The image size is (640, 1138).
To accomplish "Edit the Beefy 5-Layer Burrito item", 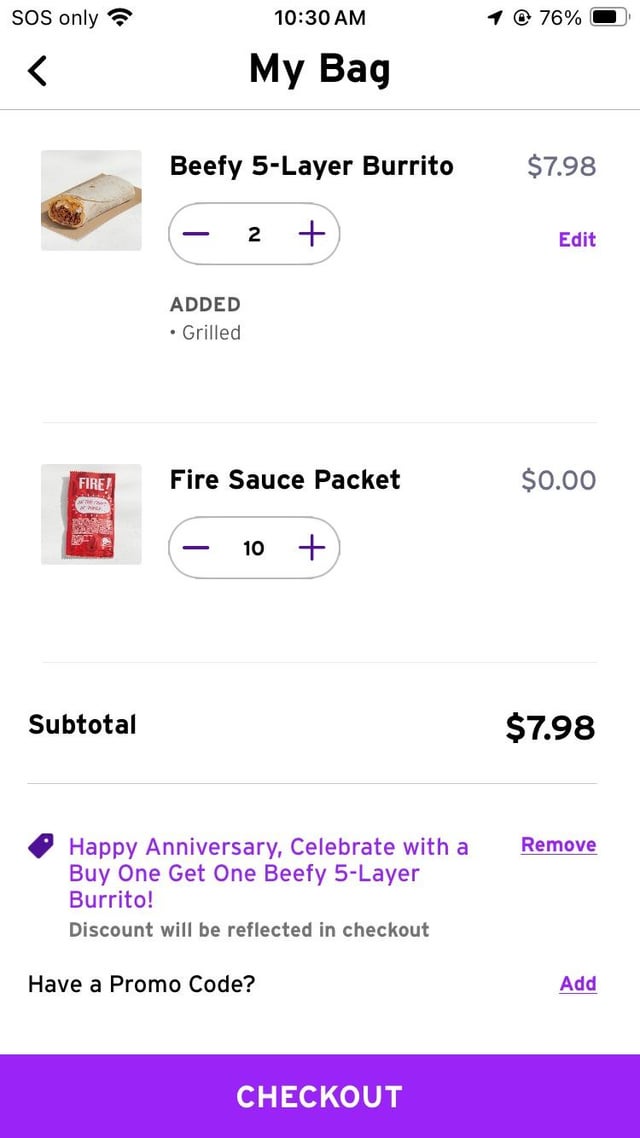I will [x=577, y=239].
